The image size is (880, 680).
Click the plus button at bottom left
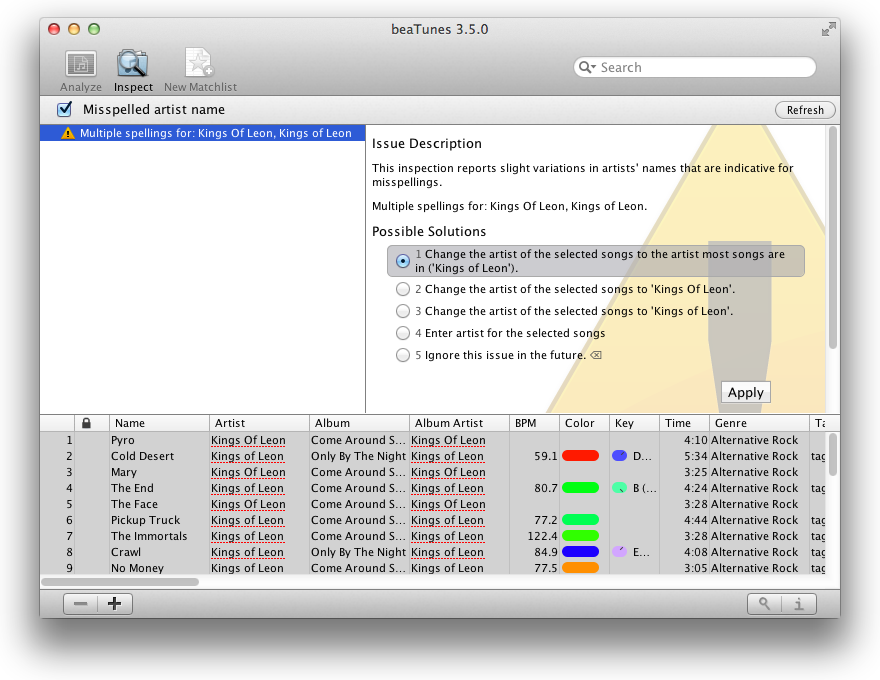point(115,604)
